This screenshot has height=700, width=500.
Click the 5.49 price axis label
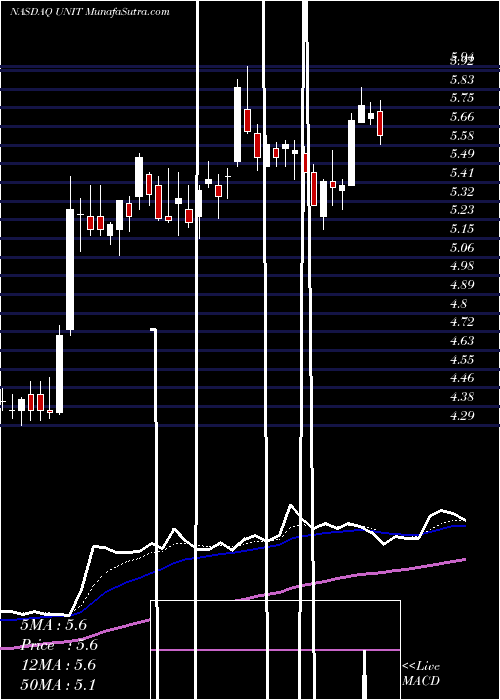462,154
